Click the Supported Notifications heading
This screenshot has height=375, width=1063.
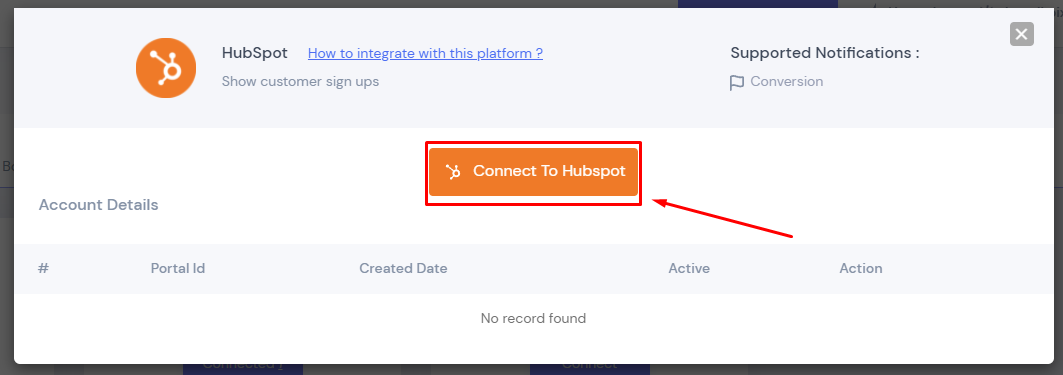point(825,53)
